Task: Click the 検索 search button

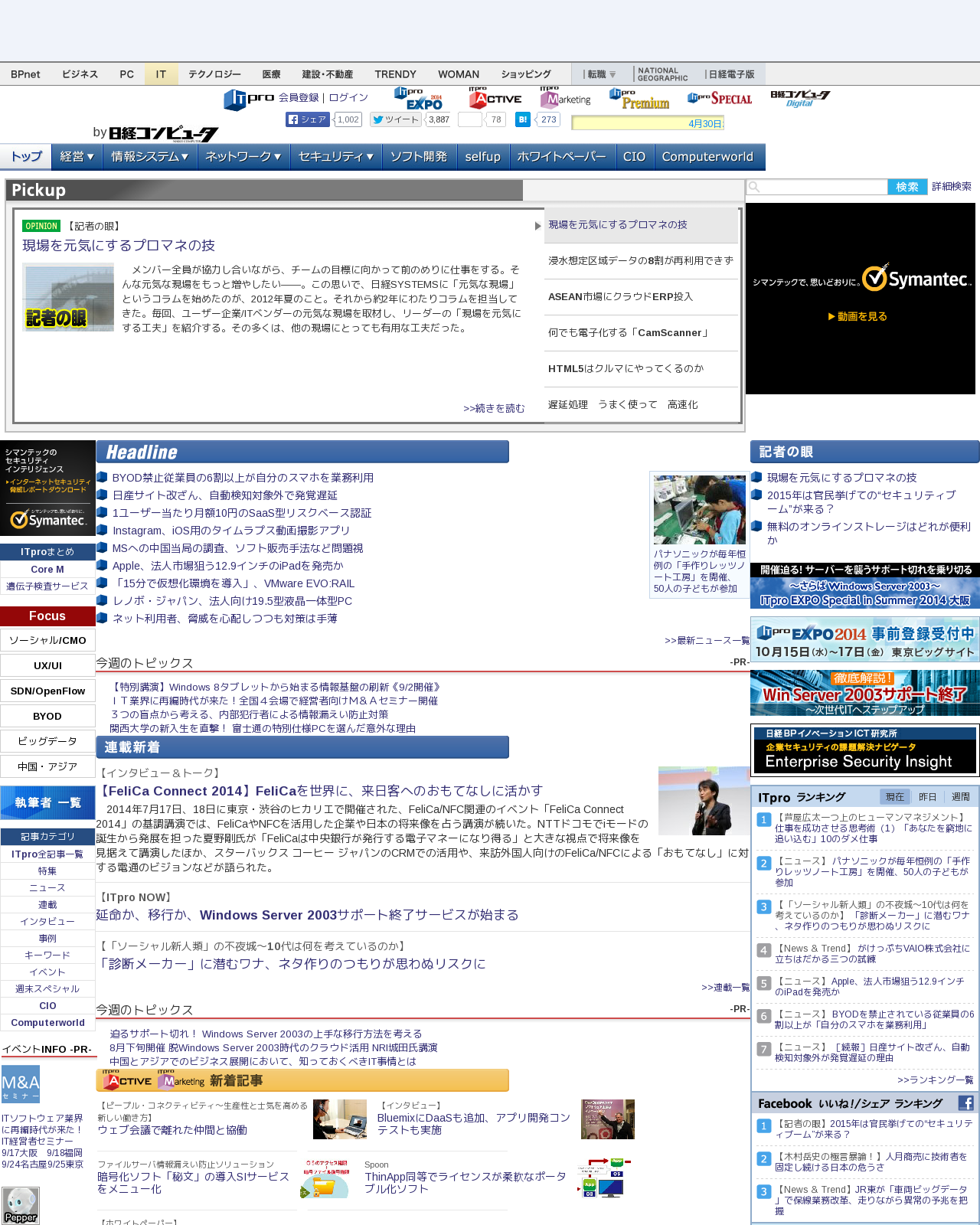Action: click(907, 187)
